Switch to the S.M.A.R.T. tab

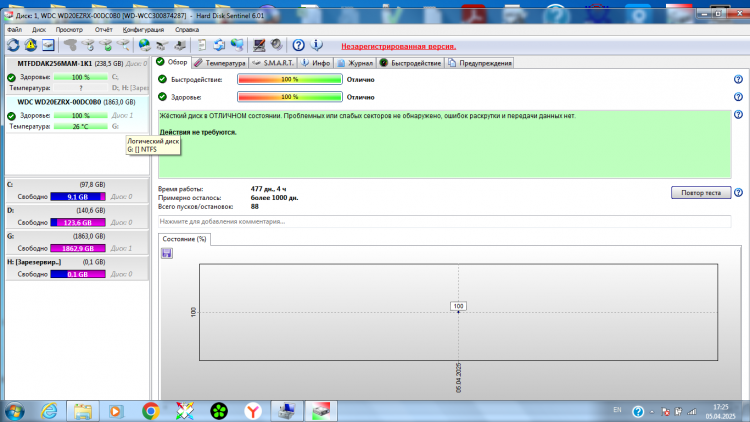coord(273,63)
